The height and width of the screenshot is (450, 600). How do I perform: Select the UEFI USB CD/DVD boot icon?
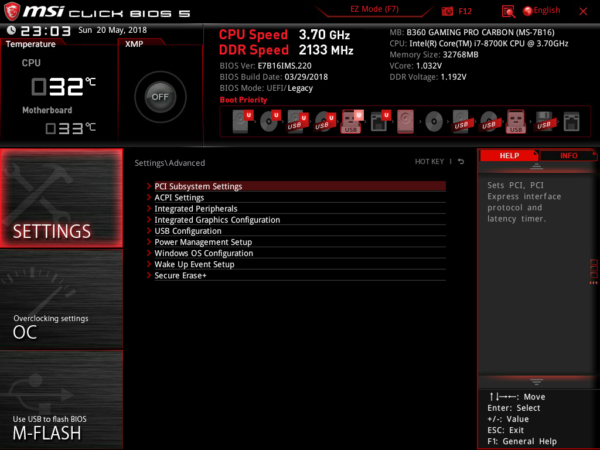tap(325, 121)
